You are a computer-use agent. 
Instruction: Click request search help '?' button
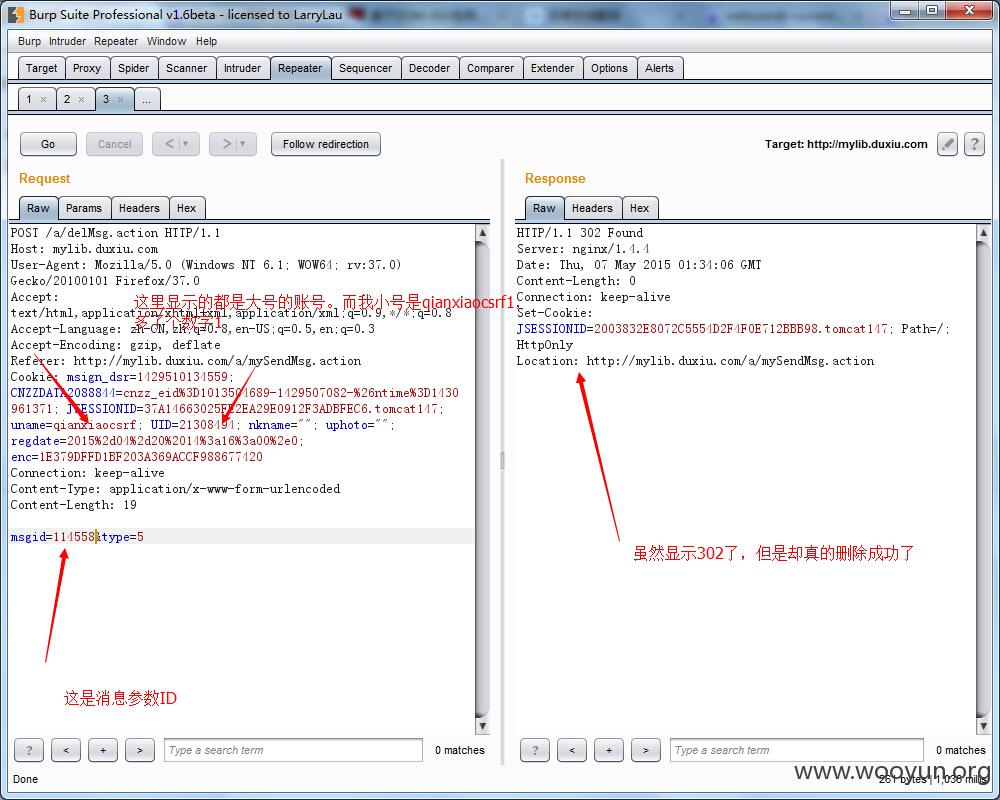tap(29, 750)
